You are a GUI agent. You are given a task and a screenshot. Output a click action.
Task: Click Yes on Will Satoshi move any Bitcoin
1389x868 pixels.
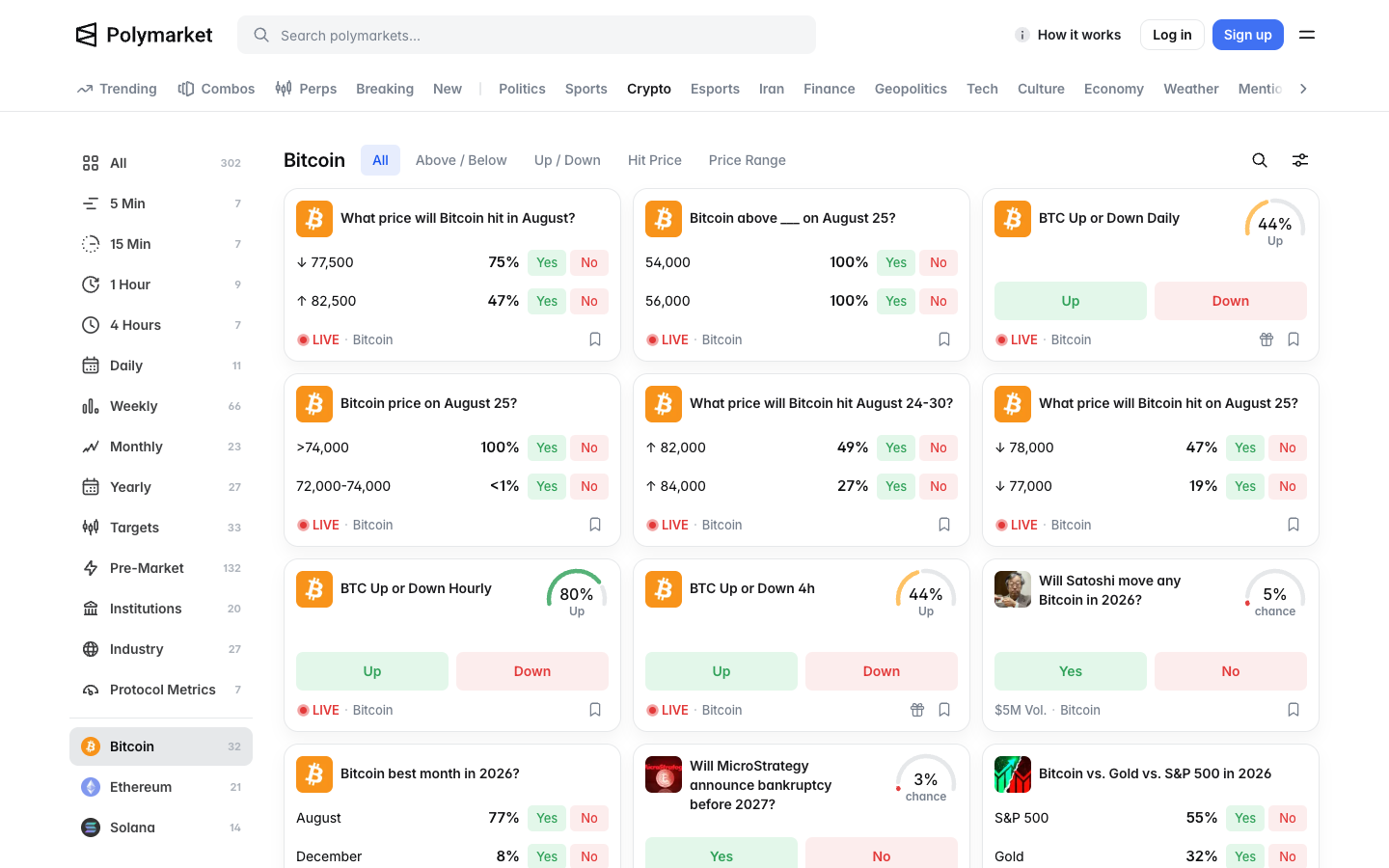(1071, 671)
